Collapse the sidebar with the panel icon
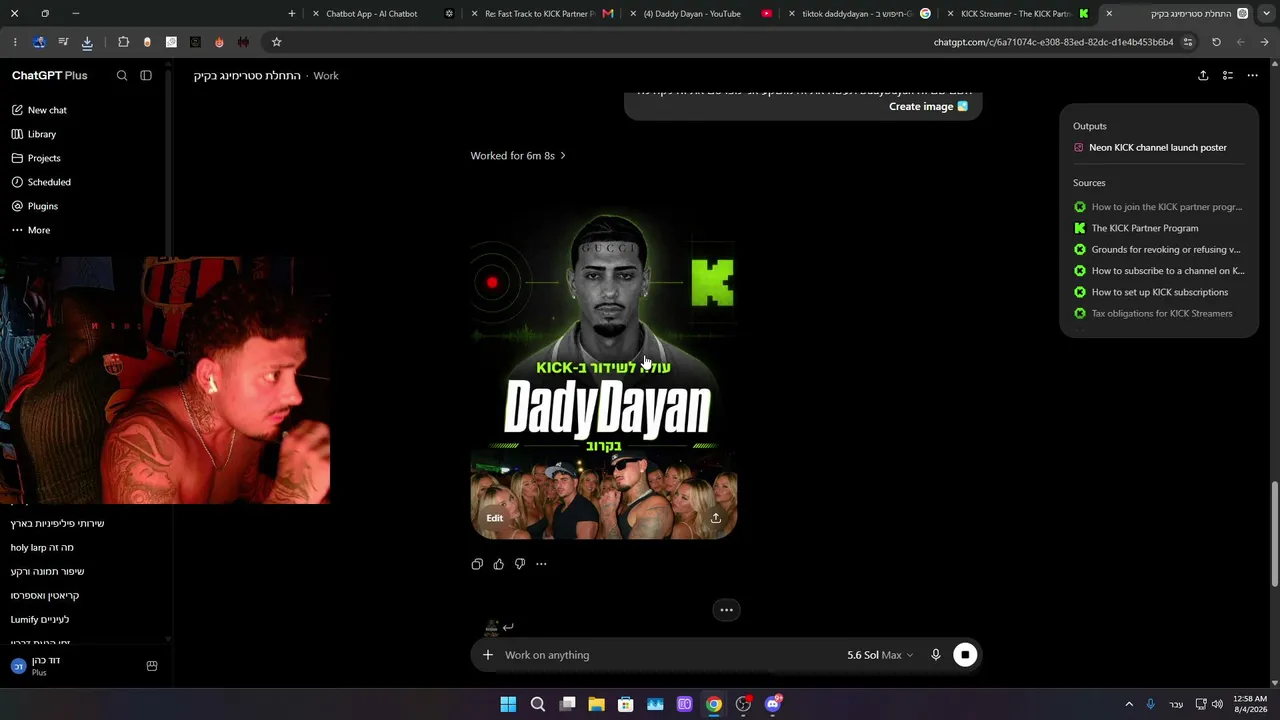This screenshot has width=1280, height=720. point(146,76)
